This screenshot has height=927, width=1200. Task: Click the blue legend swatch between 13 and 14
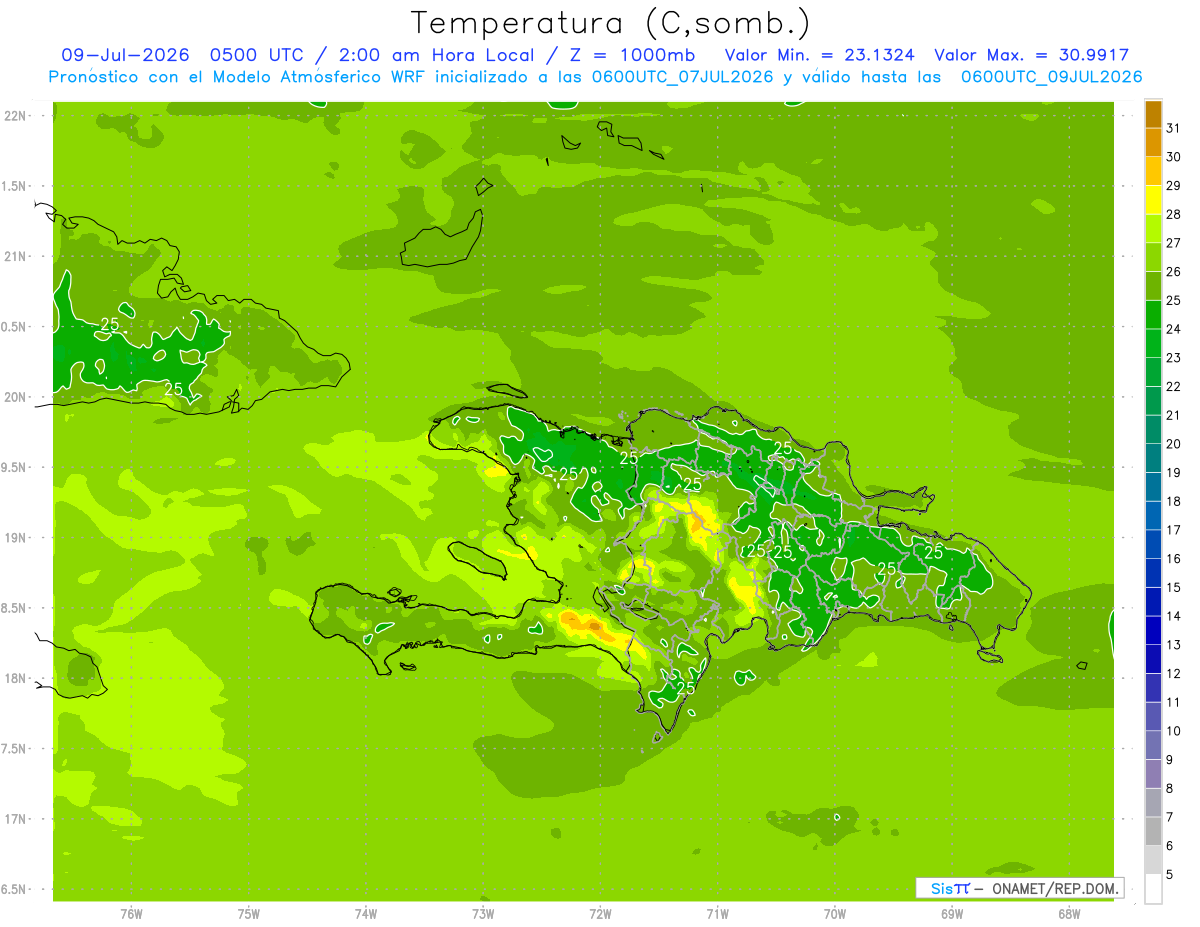(x=1153, y=630)
